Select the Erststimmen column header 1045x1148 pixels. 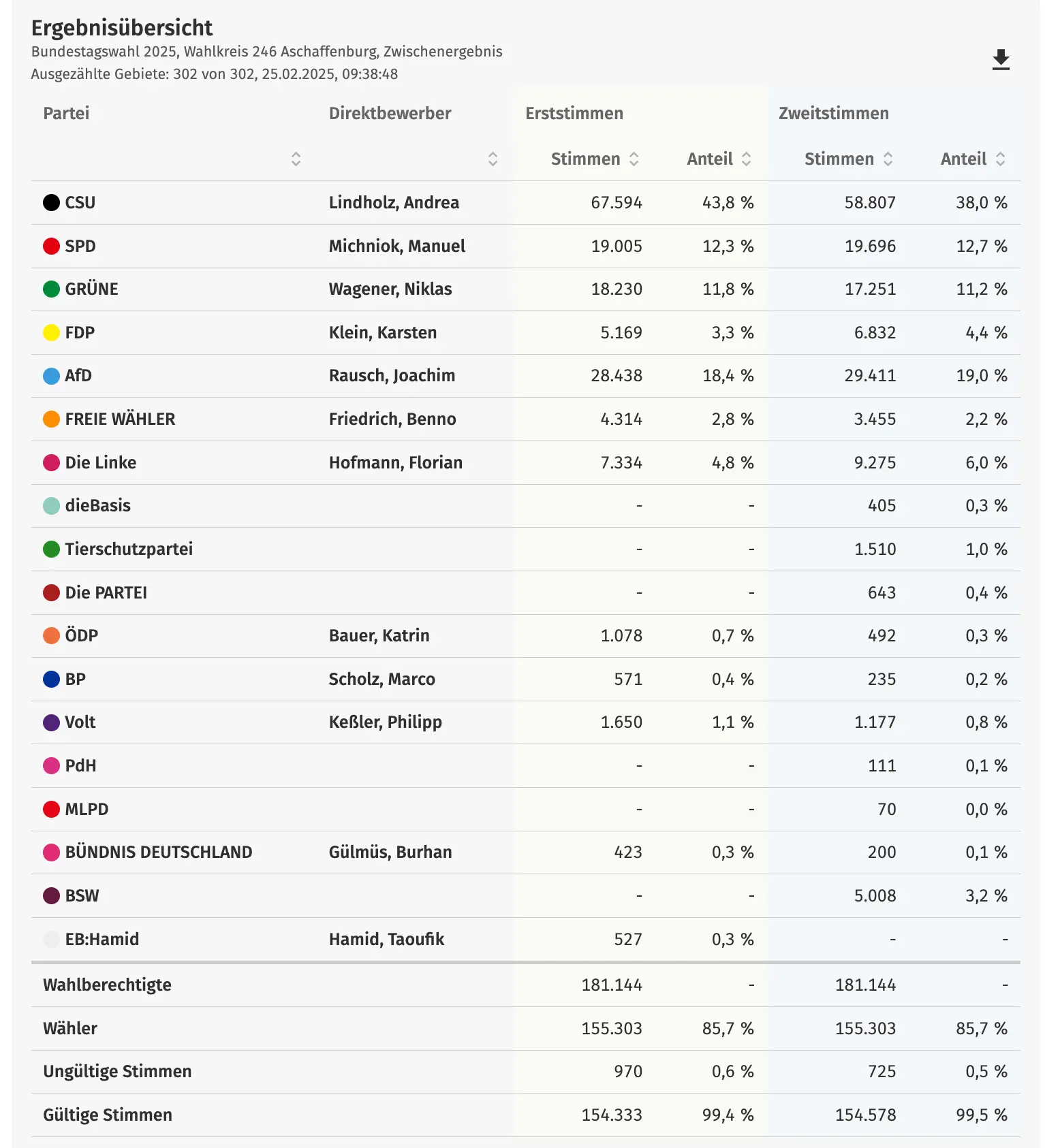click(x=574, y=113)
